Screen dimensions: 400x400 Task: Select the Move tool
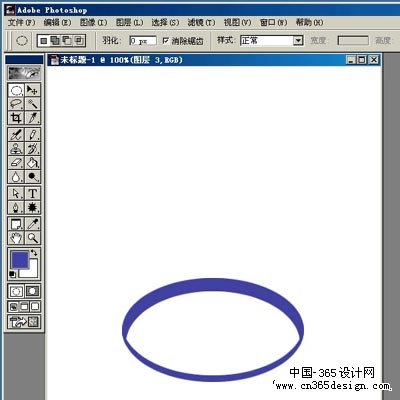pyautogui.click(x=33, y=90)
